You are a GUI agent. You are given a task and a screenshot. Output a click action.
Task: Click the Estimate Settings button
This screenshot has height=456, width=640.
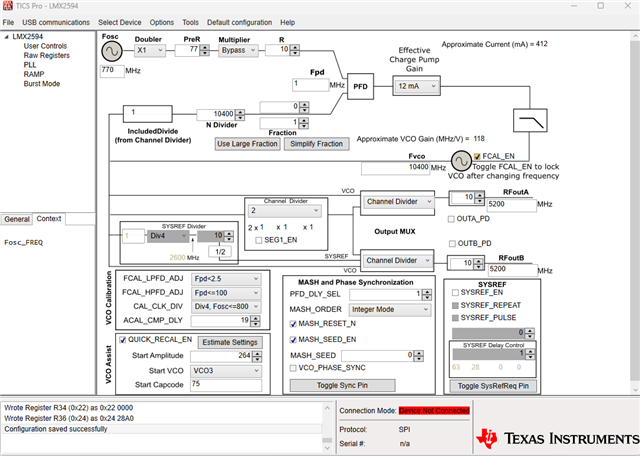click(x=230, y=342)
